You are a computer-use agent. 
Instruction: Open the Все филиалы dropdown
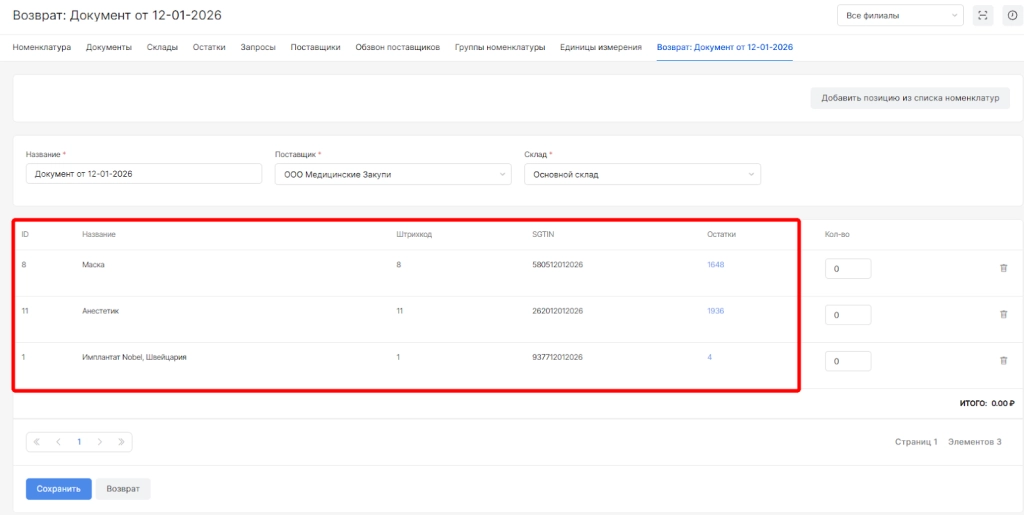(x=900, y=15)
